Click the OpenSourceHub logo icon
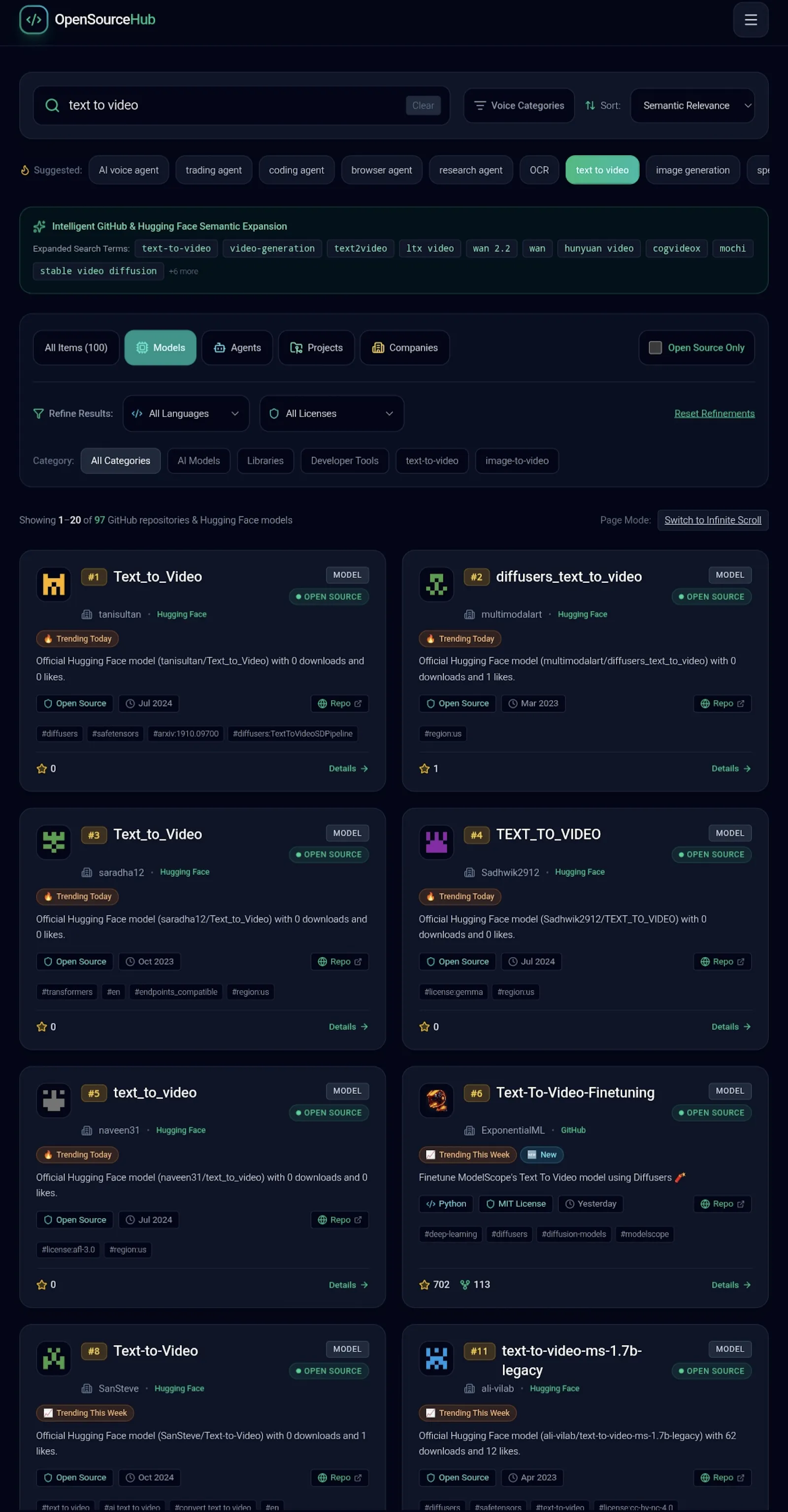 pos(33,19)
